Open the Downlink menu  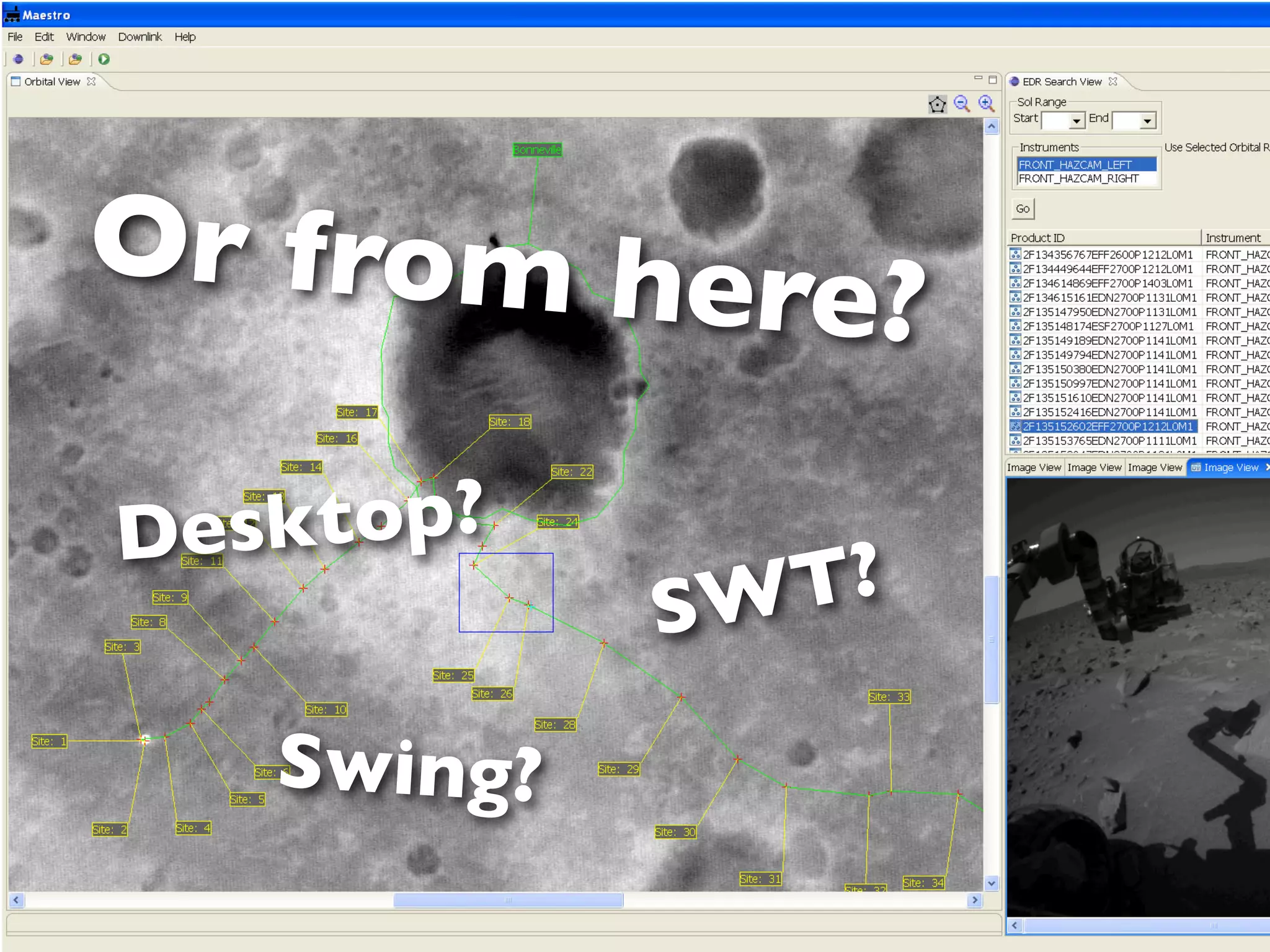[140, 37]
